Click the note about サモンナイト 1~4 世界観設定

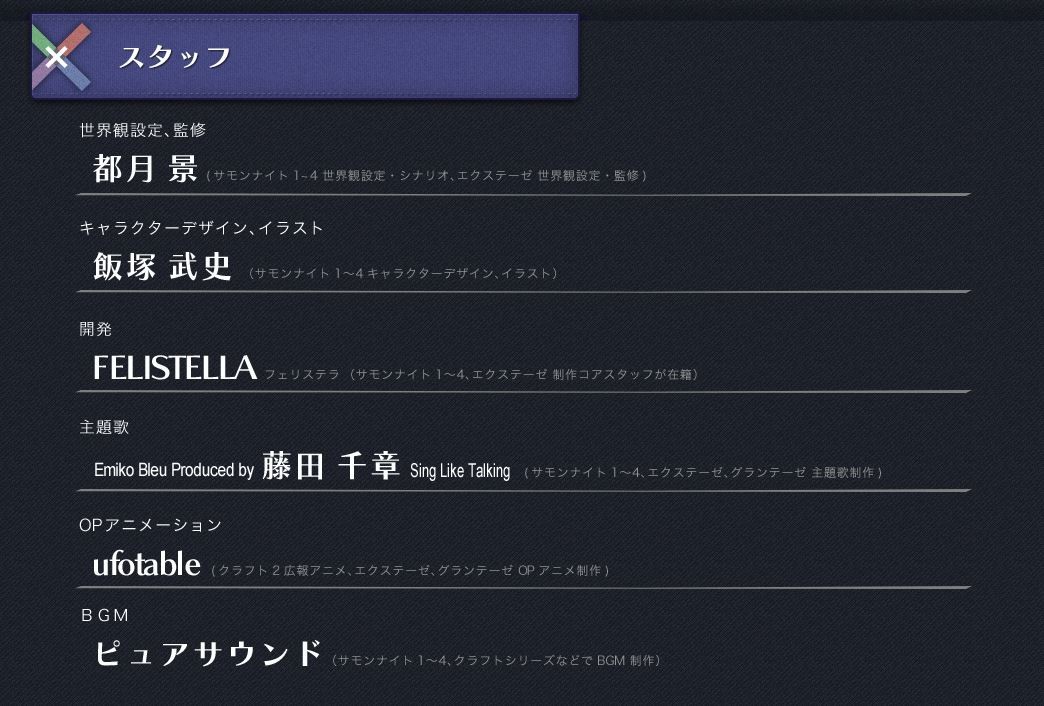click(427, 176)
